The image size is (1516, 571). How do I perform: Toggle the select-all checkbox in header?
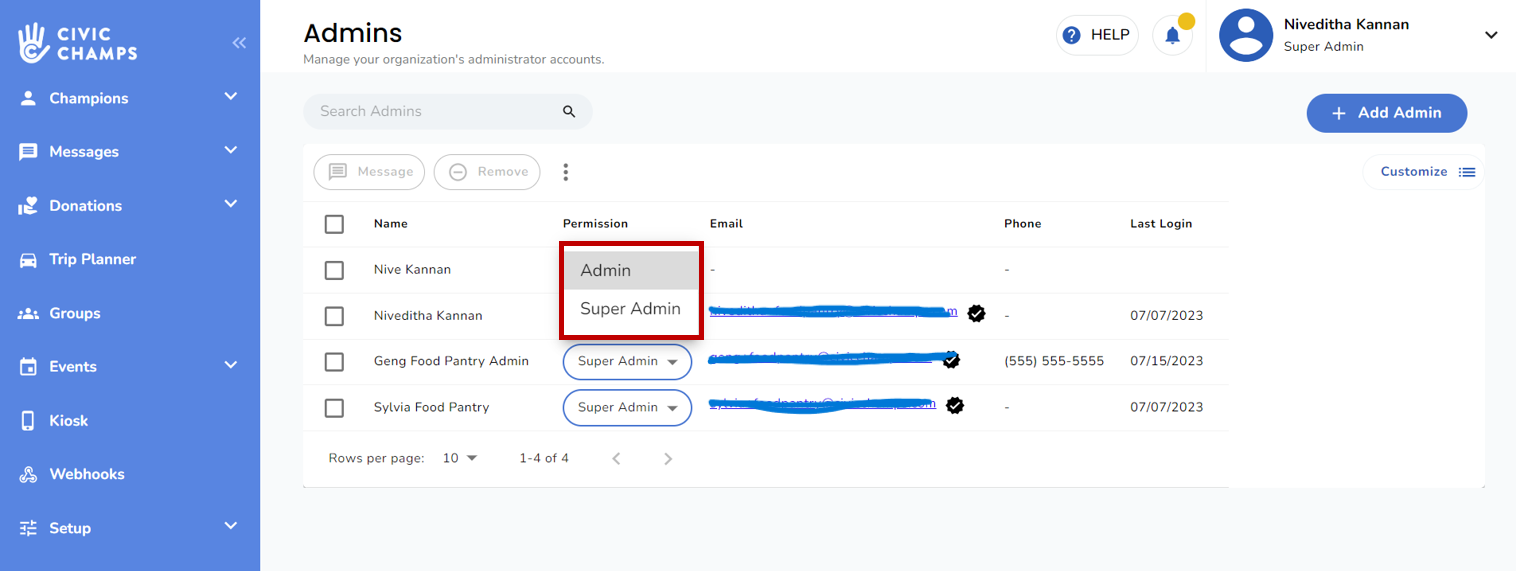pos(334,224)
